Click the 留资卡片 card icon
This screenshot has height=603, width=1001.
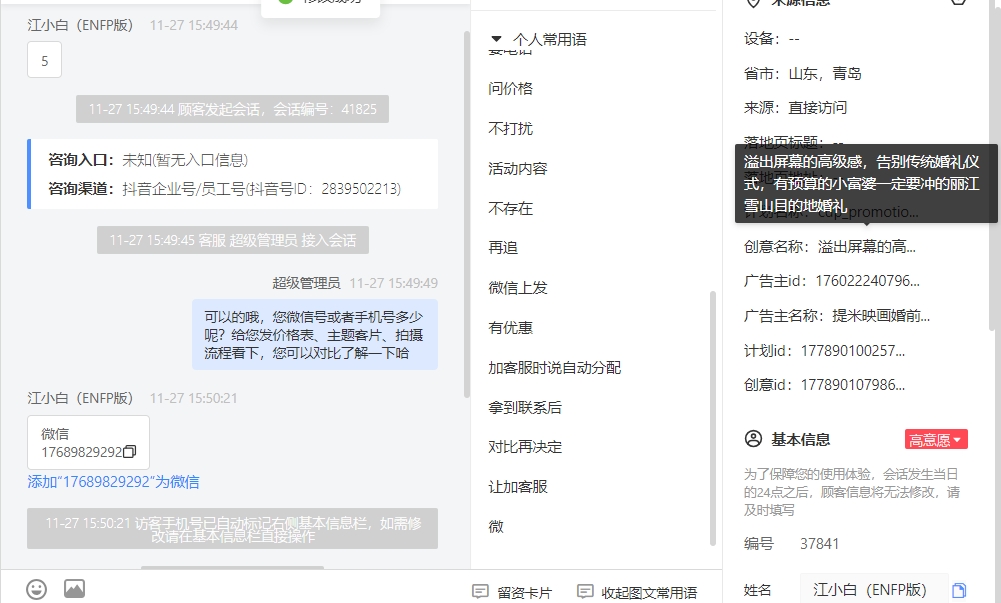click(480, 592)
